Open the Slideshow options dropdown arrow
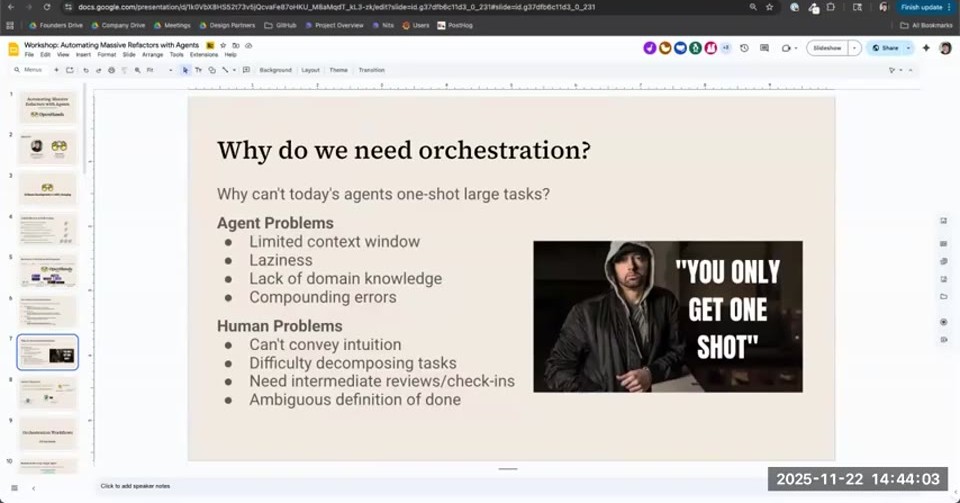 pyautogui.click(x=855, y=48)
